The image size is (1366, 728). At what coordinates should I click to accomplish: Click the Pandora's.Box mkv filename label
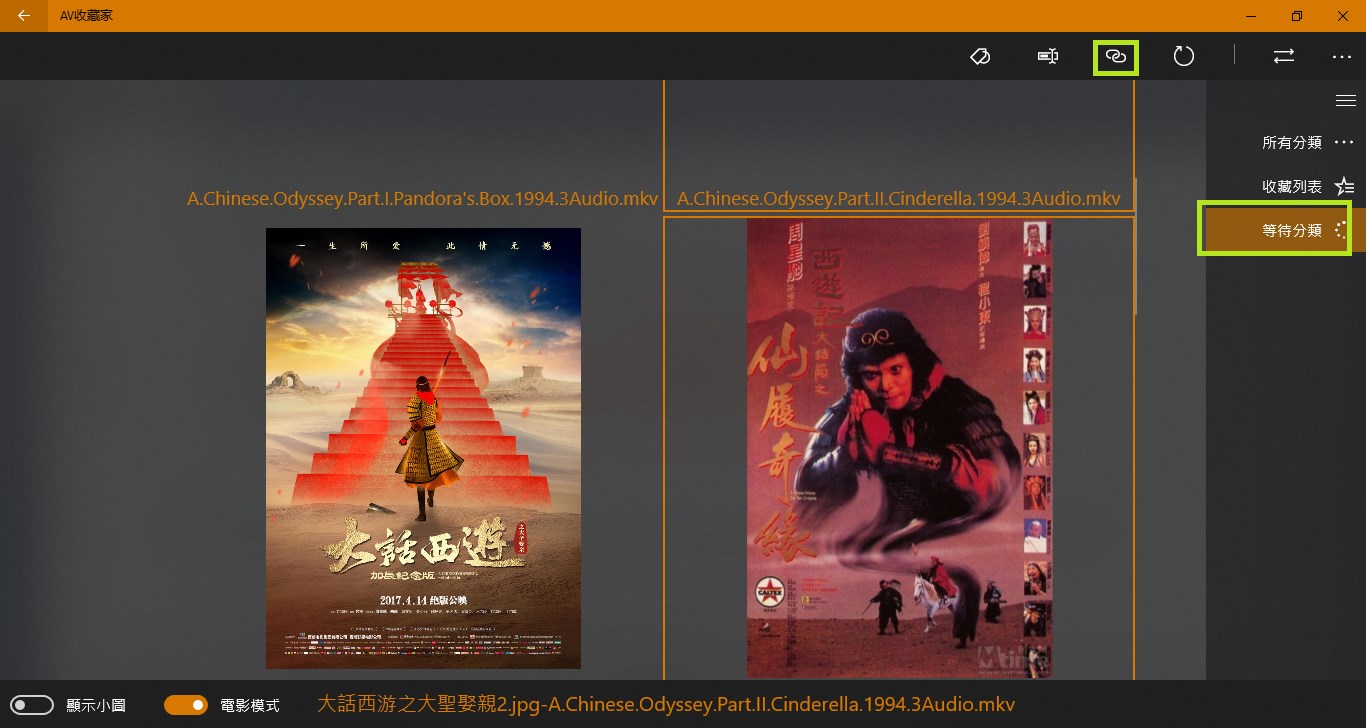pyautogui.click(x=422, y=198)
